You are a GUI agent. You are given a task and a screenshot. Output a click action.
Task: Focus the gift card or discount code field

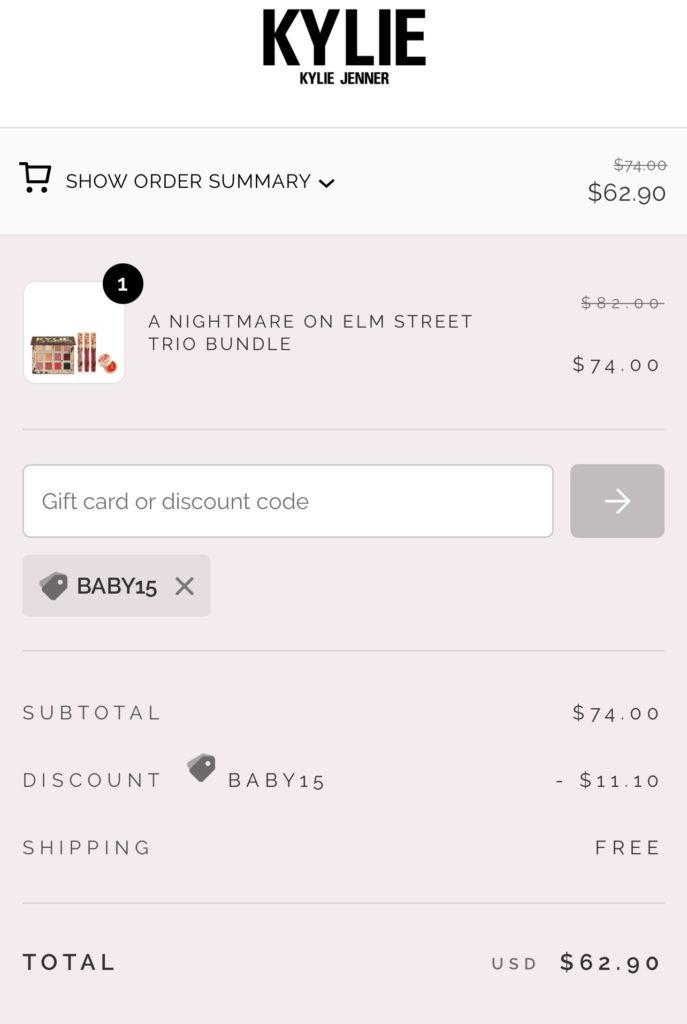pyautogui.click(x=288, y=501)
